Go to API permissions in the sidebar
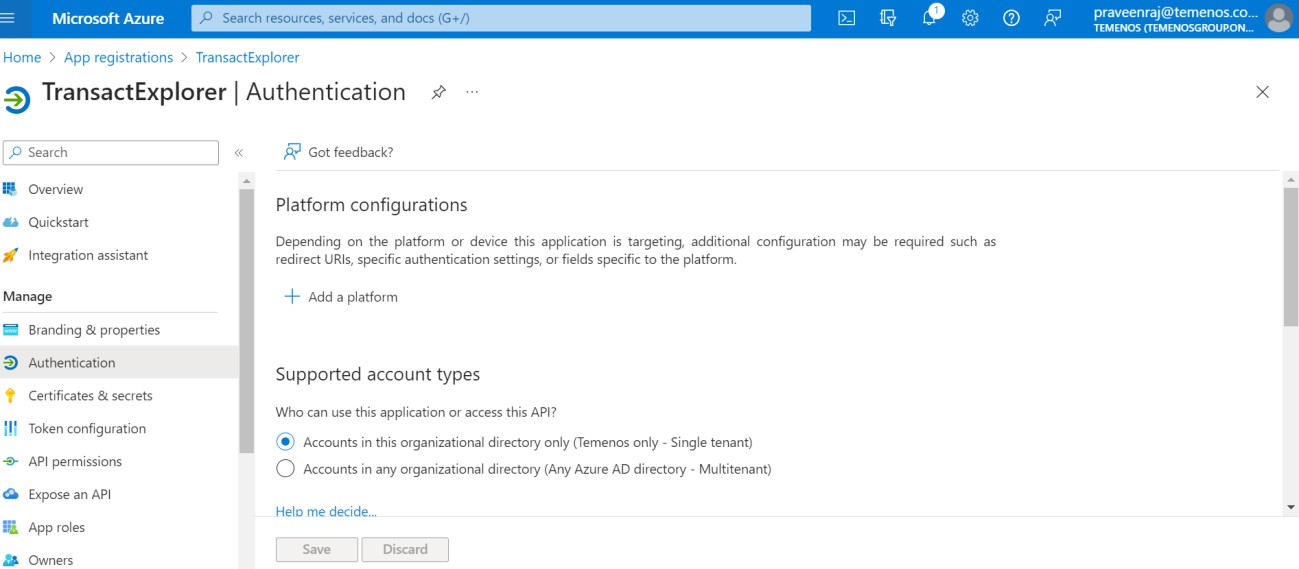Viewport: 1299px width, 569px height. click(x=75, y=462)
